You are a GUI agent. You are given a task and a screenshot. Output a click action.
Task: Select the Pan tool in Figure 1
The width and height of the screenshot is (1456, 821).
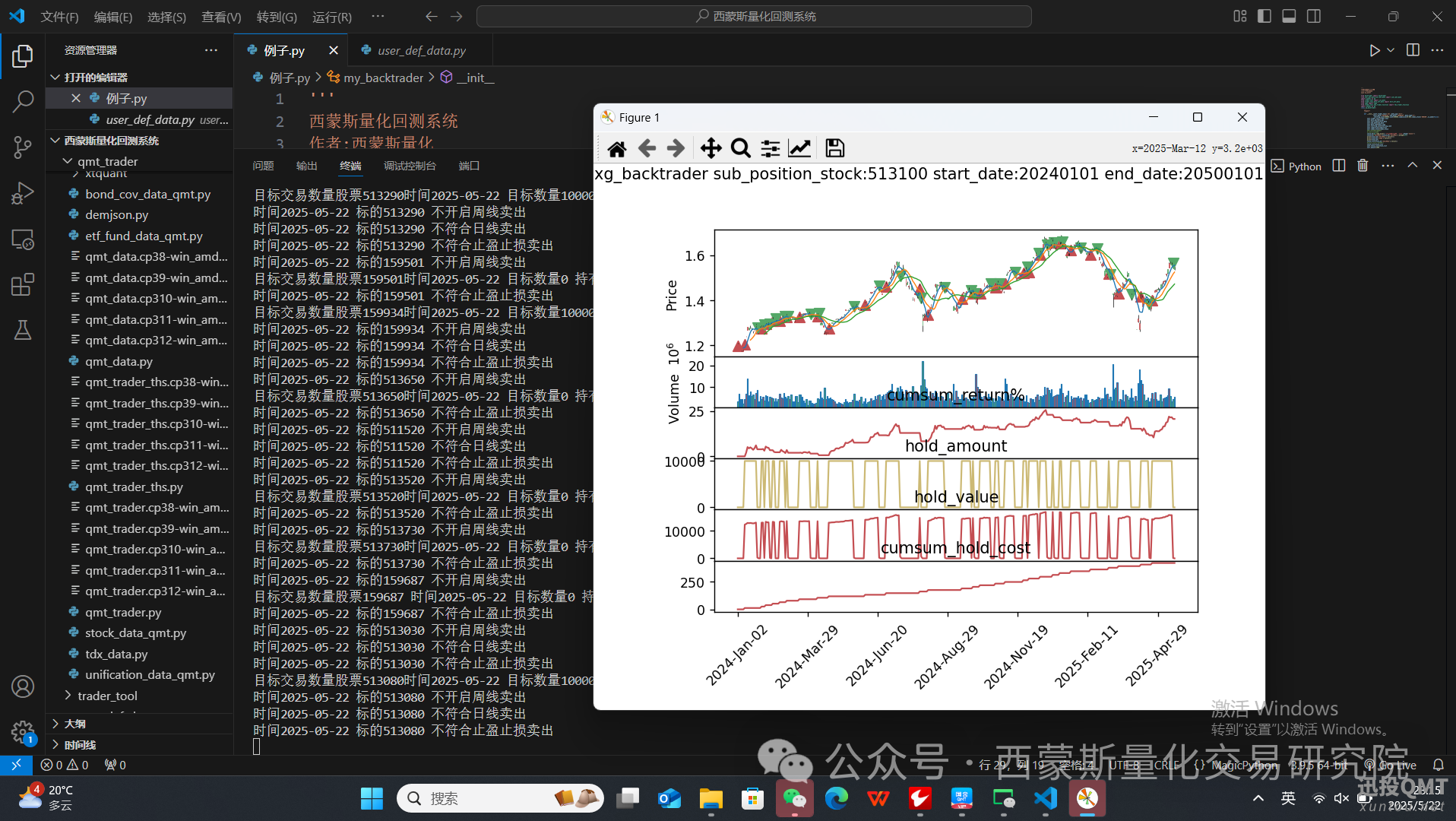pyautogui.click(x=711, y=148)
